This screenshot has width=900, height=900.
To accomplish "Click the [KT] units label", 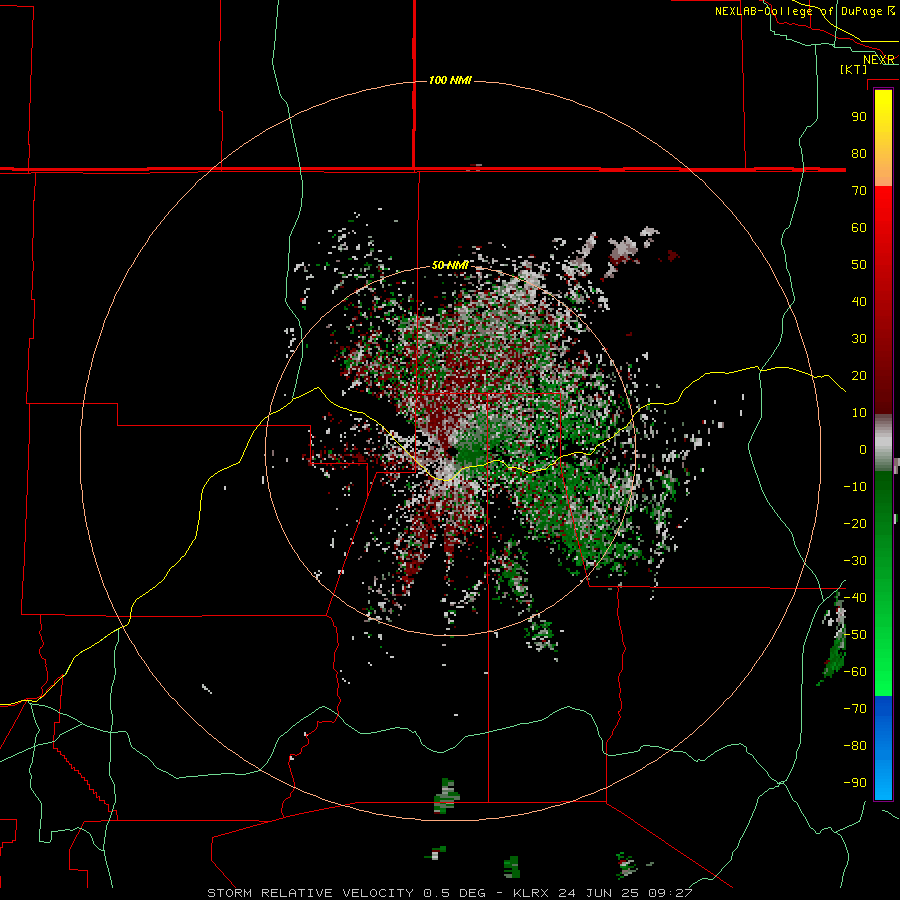I will [853, 69].
